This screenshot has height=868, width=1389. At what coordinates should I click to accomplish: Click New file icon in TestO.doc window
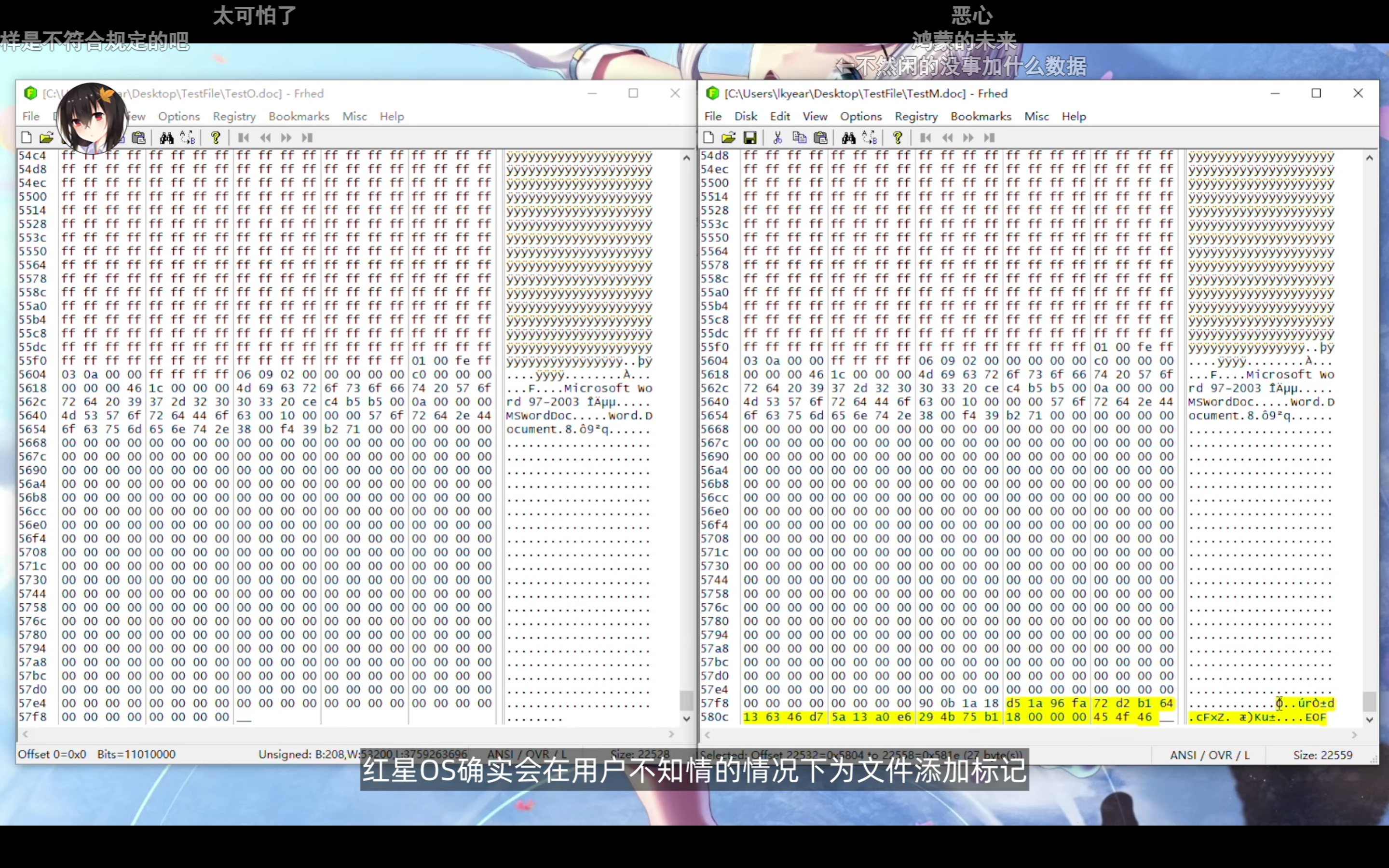pyautogui.click(x=27, y=138)
